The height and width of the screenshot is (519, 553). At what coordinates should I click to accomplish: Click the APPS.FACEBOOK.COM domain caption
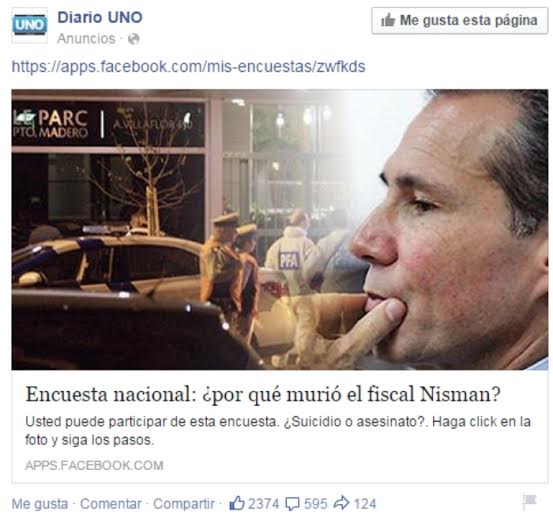tap(94, 465)
